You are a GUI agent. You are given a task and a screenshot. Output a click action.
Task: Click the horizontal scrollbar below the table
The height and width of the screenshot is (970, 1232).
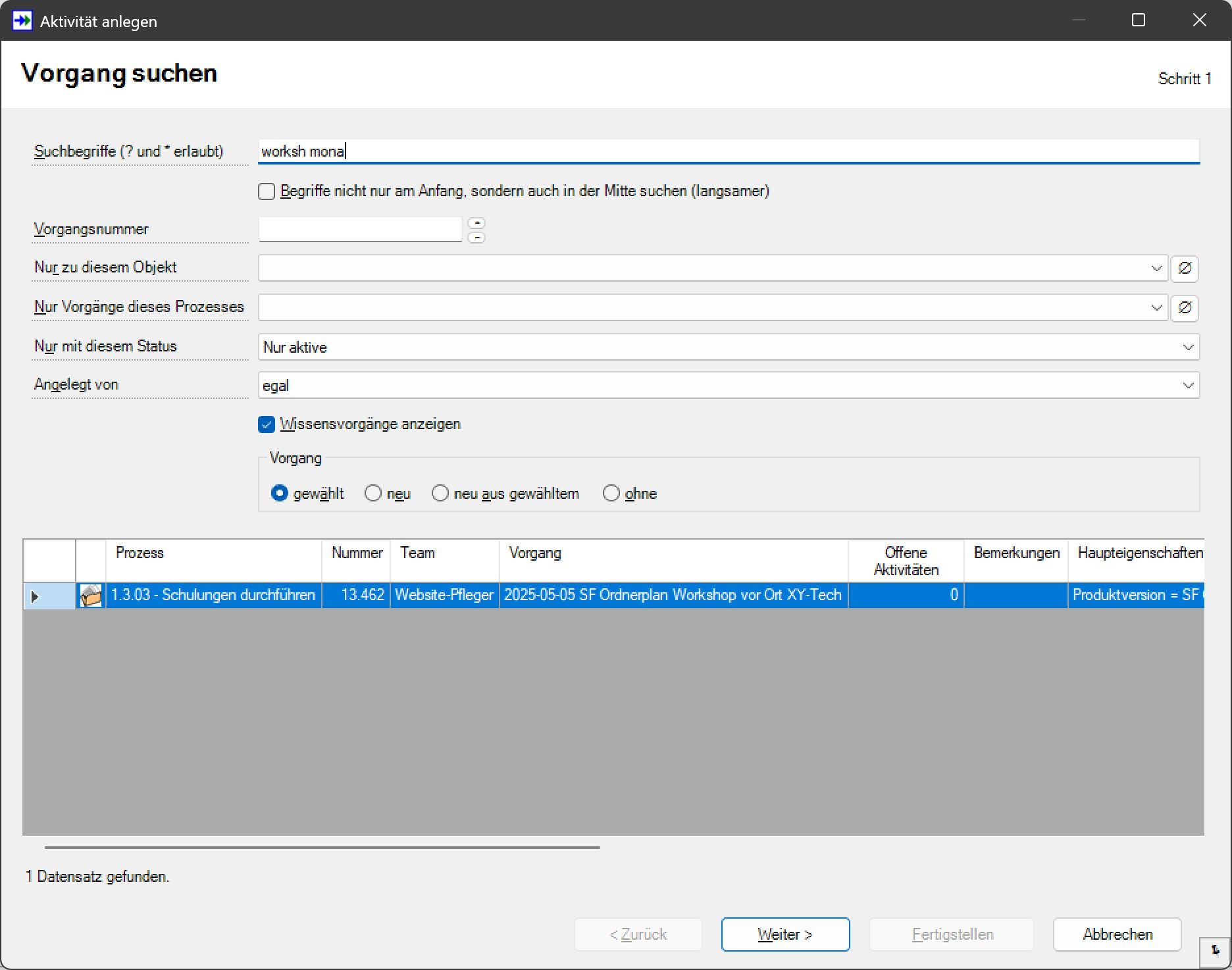tap(322, 848)
